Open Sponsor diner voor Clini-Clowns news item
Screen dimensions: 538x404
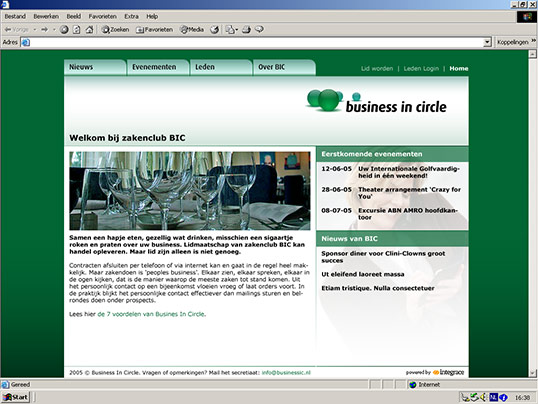pos(383,257)
